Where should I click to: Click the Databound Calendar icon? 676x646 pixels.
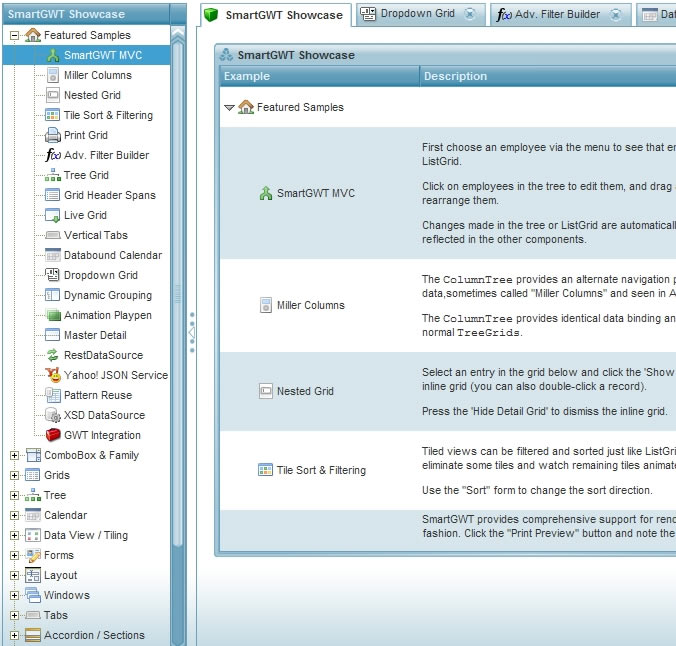(53, 255)
